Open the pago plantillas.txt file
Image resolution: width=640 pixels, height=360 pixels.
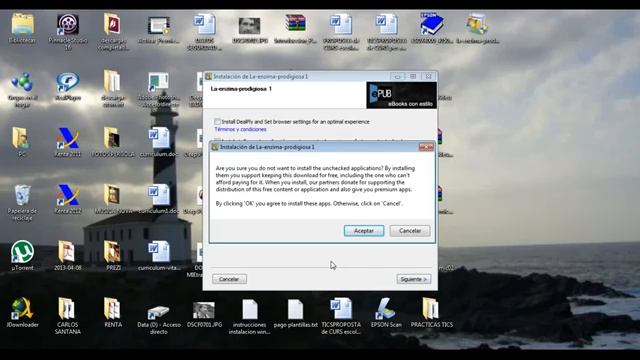[295, 313]
